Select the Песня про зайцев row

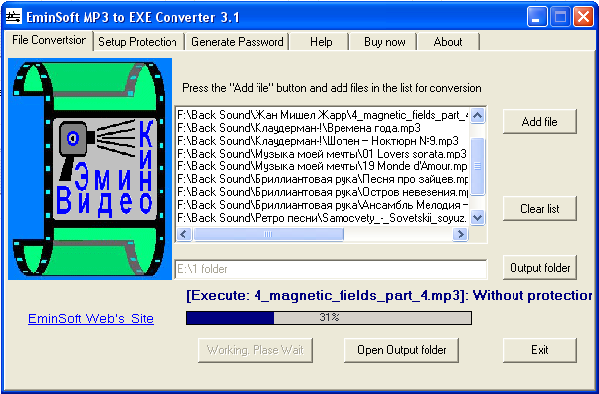pos(322,179)
